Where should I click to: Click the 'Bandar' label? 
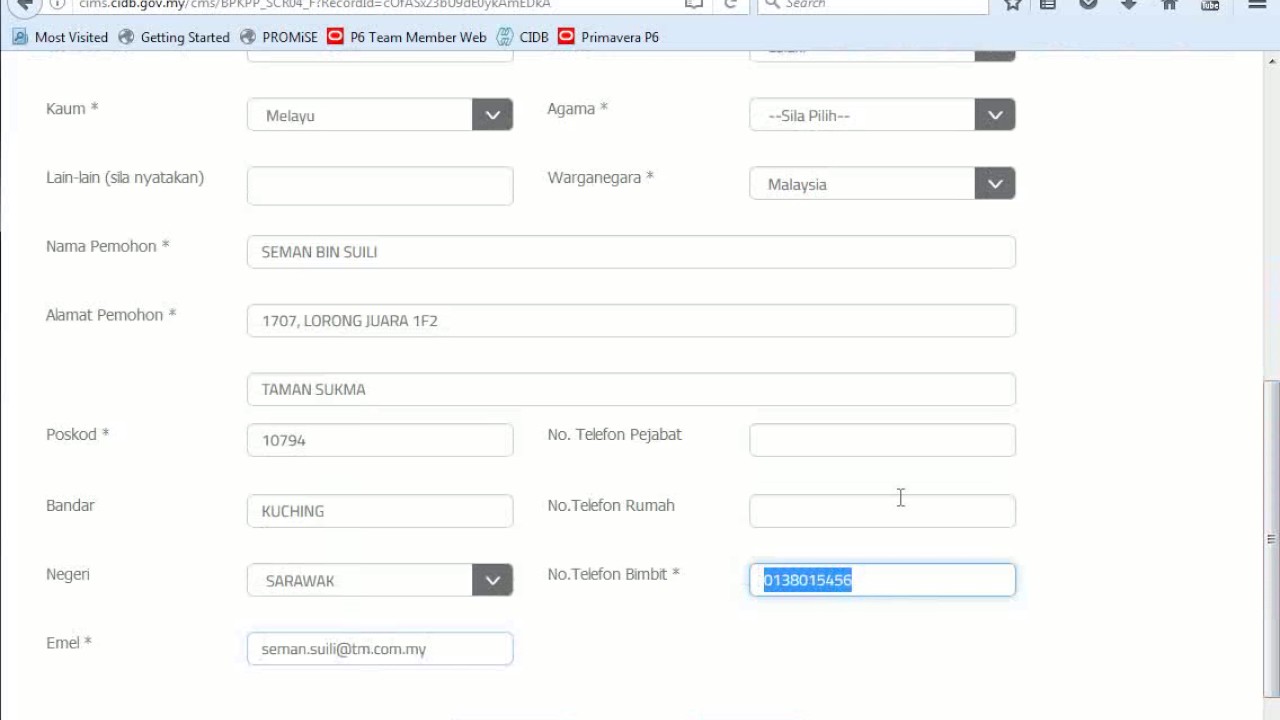70,505
